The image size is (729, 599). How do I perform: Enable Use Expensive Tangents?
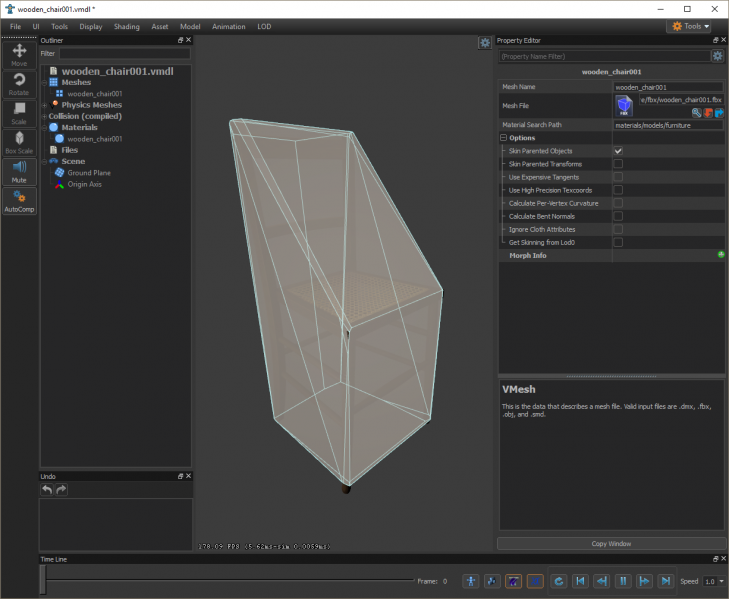point(618,177)
